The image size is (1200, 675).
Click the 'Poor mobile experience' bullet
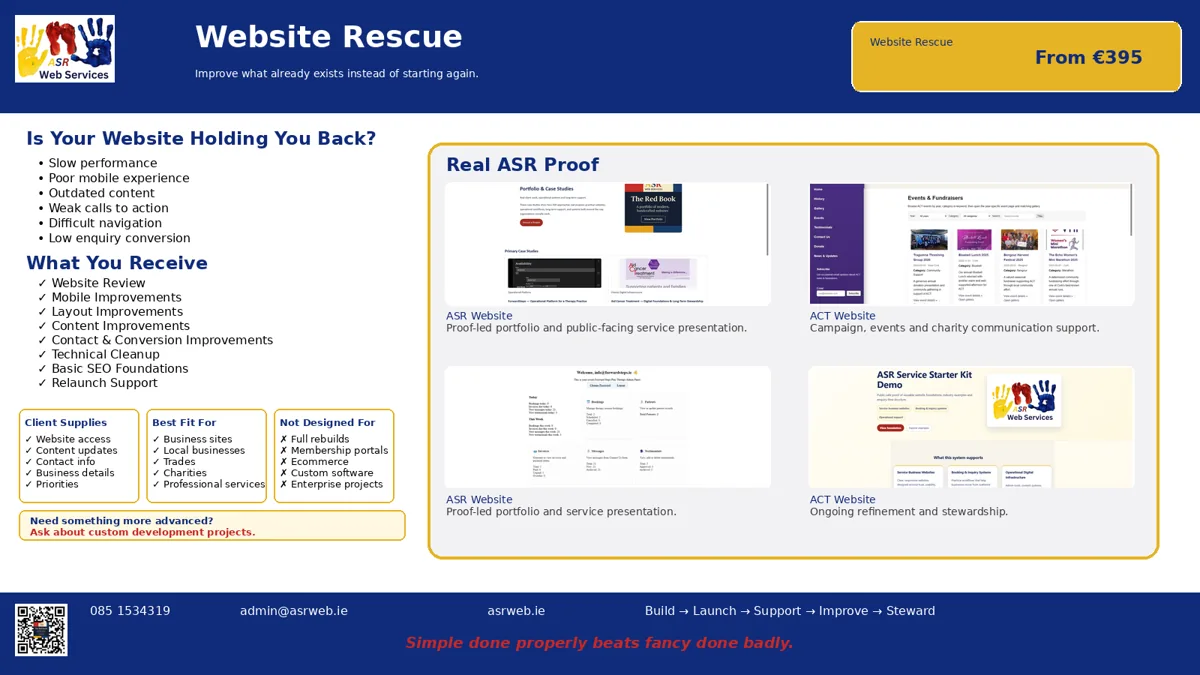(118, 178)
